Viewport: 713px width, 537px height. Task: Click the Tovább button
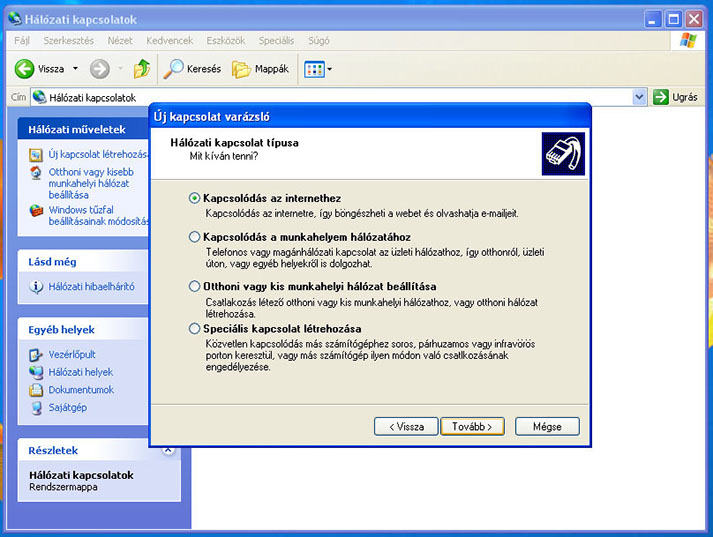tap(472, 427)
